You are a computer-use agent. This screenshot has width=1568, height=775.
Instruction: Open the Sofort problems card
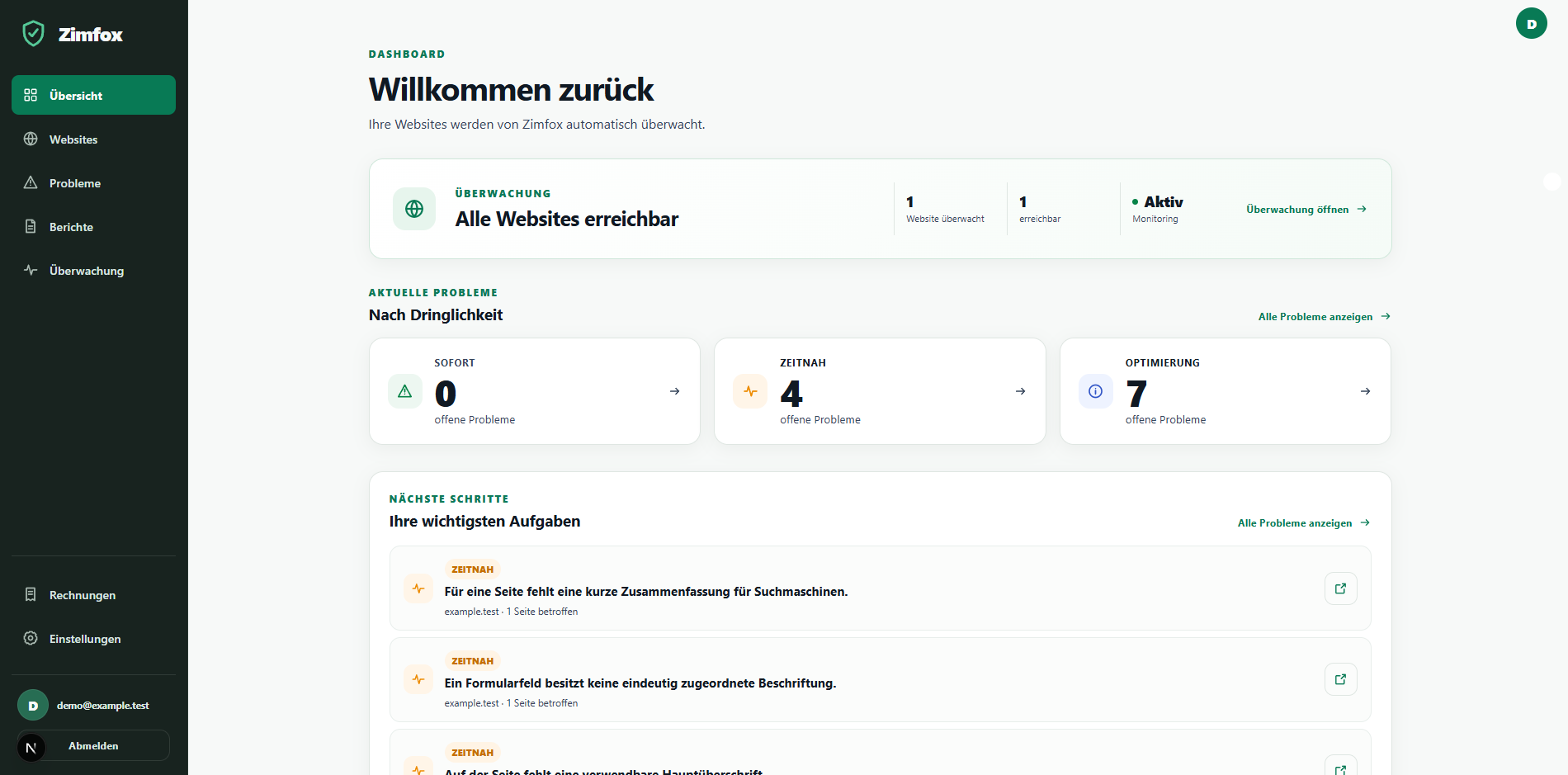point(535,391)
